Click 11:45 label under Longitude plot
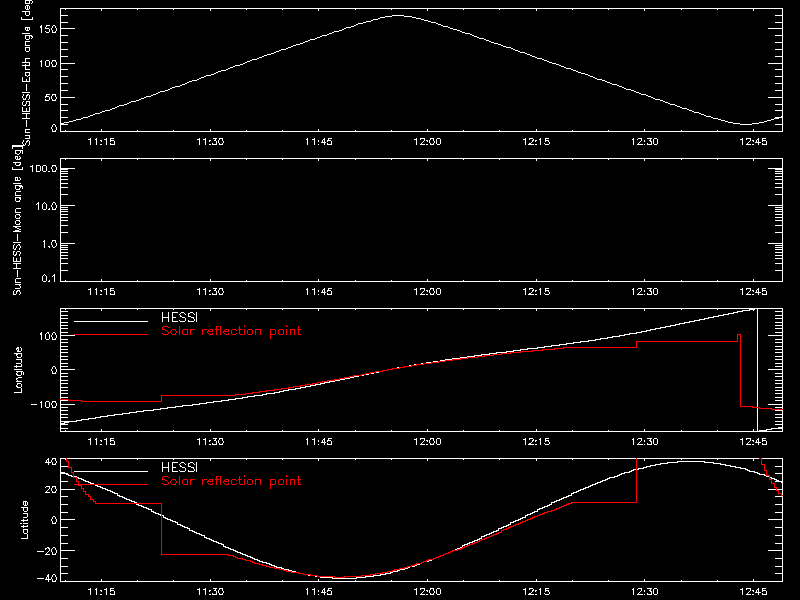 (319, 442)
